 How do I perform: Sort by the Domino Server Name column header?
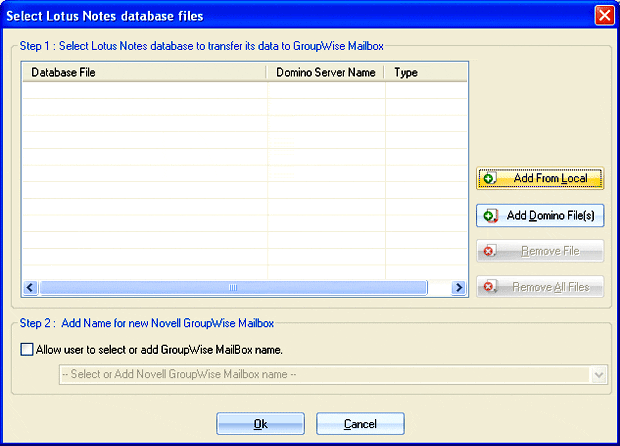(x=325, y=72)
